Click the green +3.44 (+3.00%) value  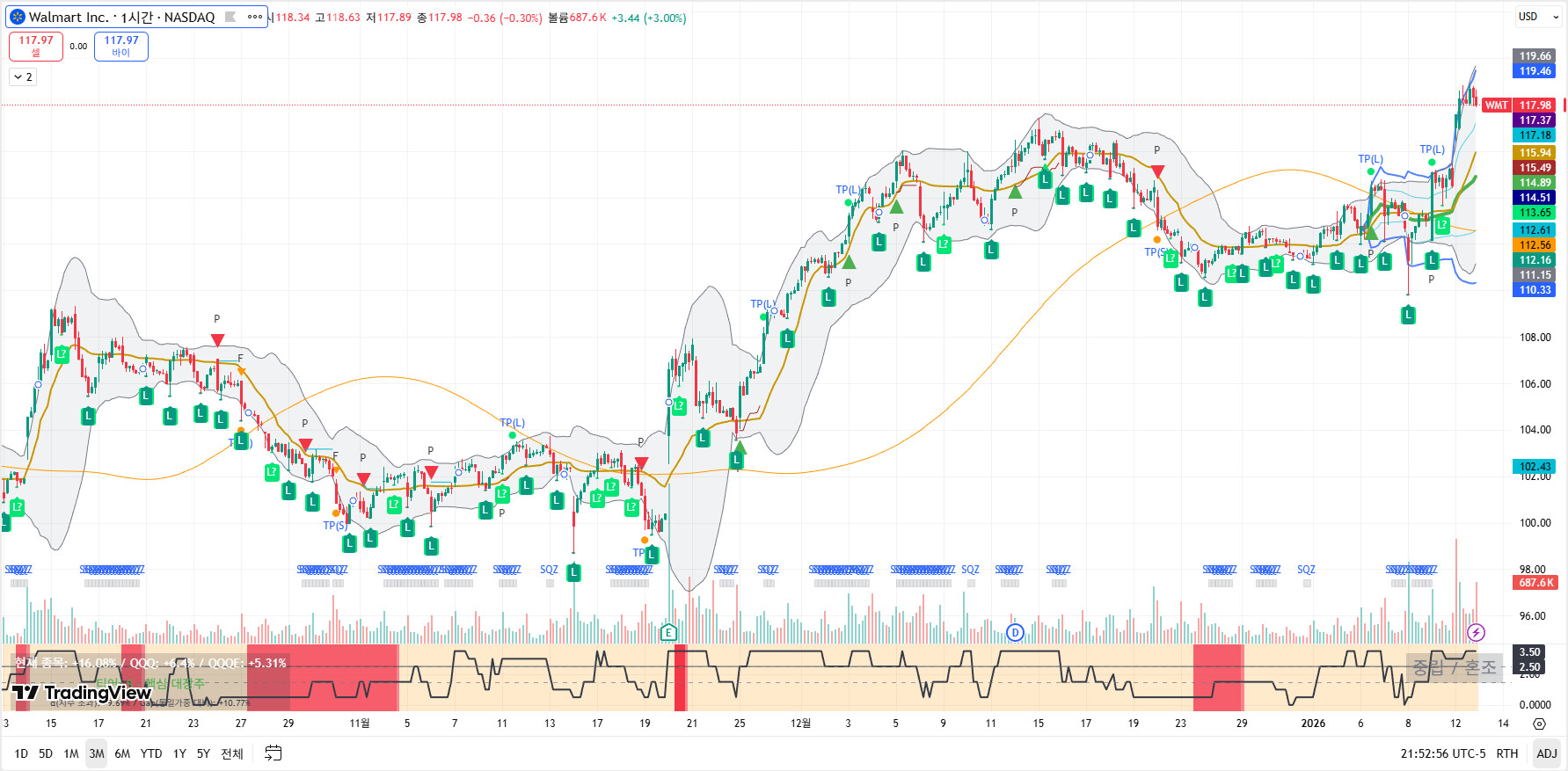tap(648, 18)
